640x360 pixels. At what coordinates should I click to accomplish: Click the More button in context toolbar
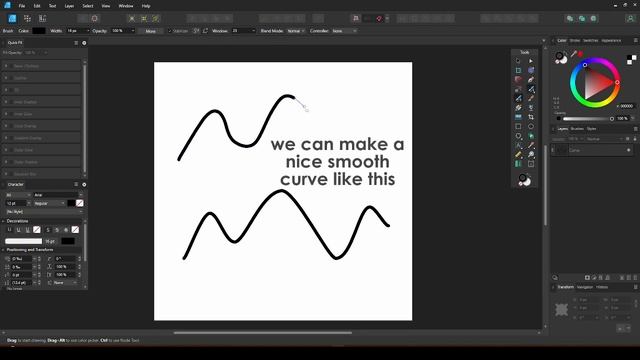click(x=151, y=31)
